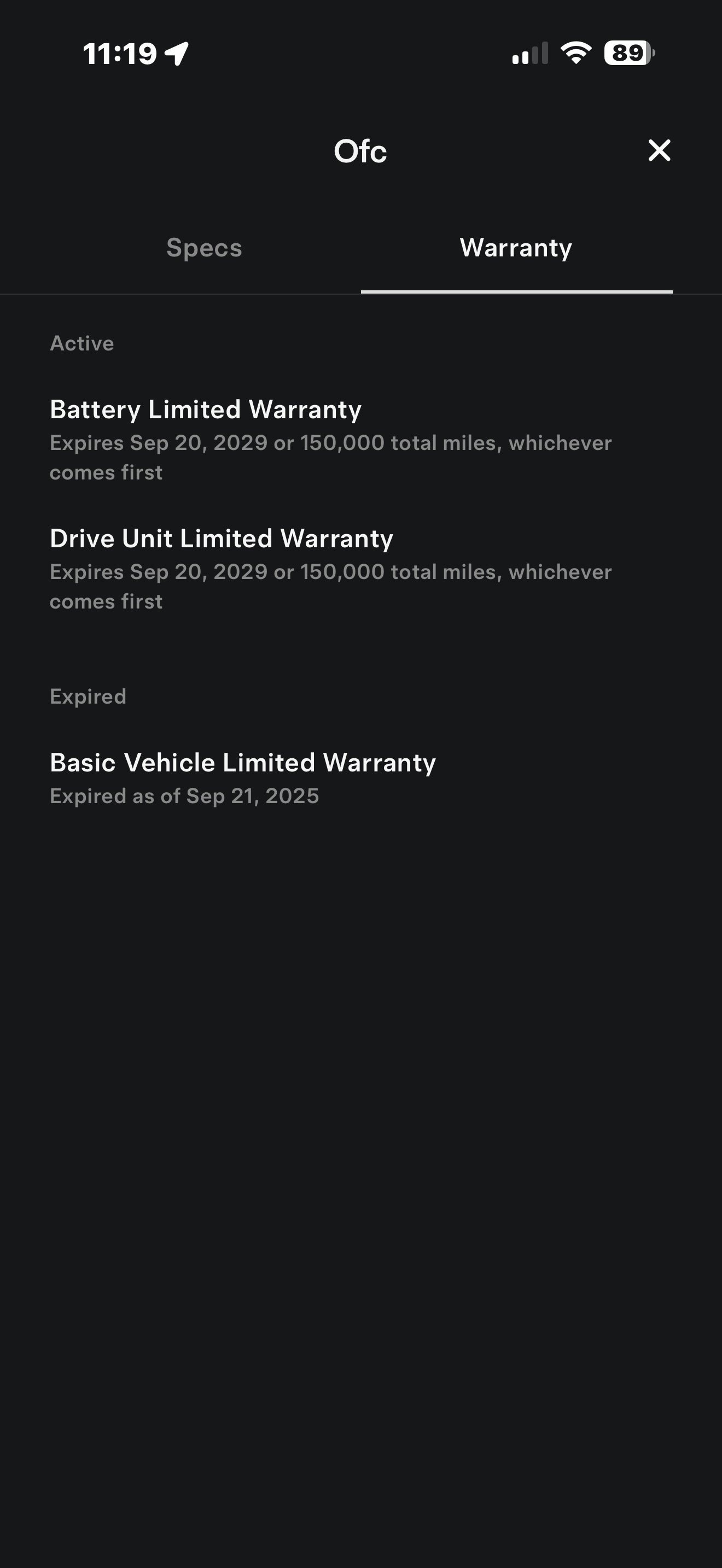The width and height of the screenshot is (722, 1568).
Task: Tap the 11:19 clock in status bar
Action: (x=120, y=54)
